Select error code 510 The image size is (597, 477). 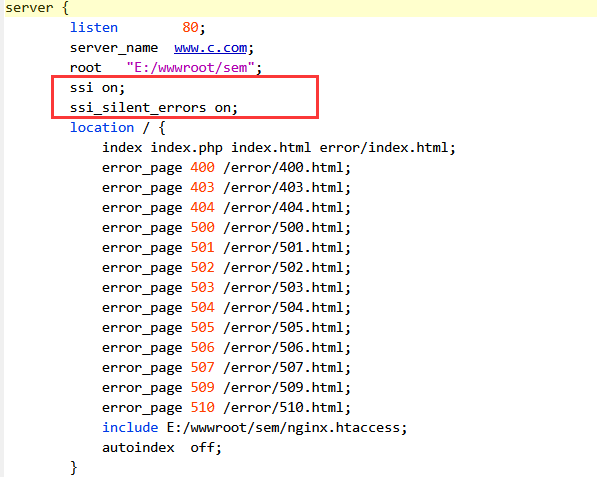pos(203,408)
